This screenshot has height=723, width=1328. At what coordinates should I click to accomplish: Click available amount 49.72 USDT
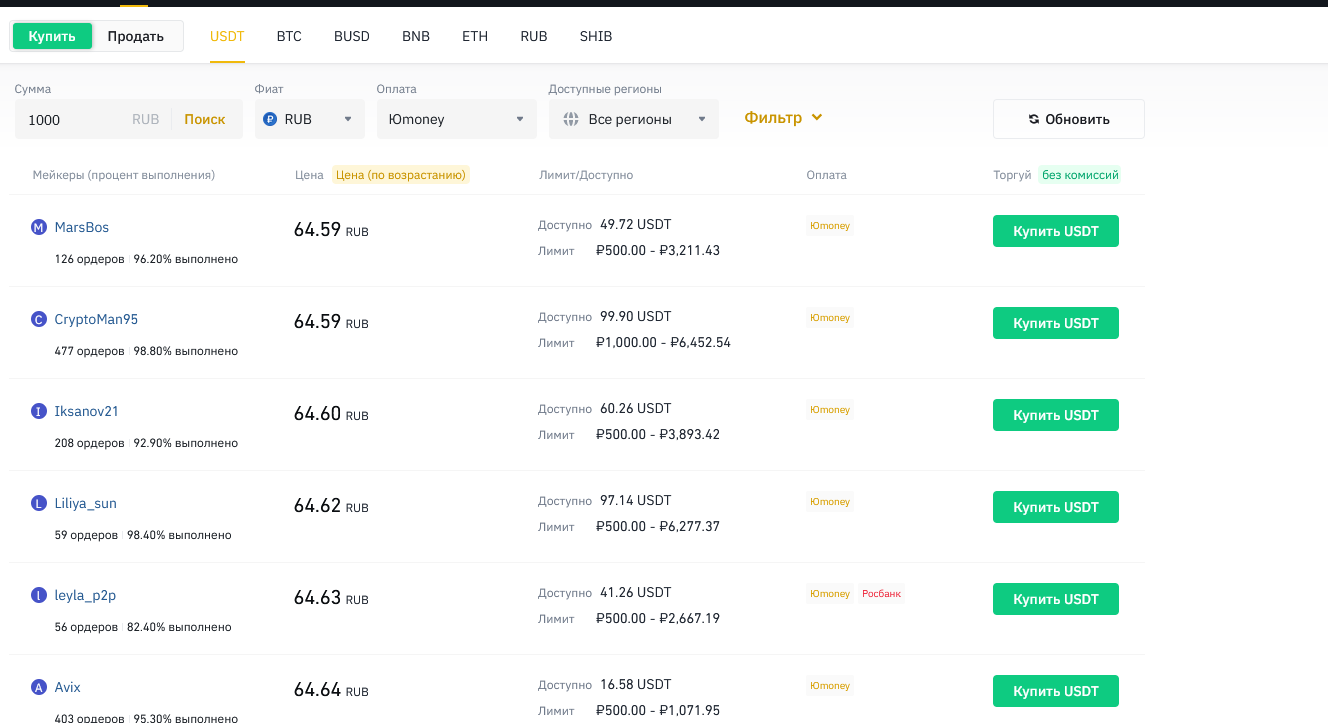[636, 224]
